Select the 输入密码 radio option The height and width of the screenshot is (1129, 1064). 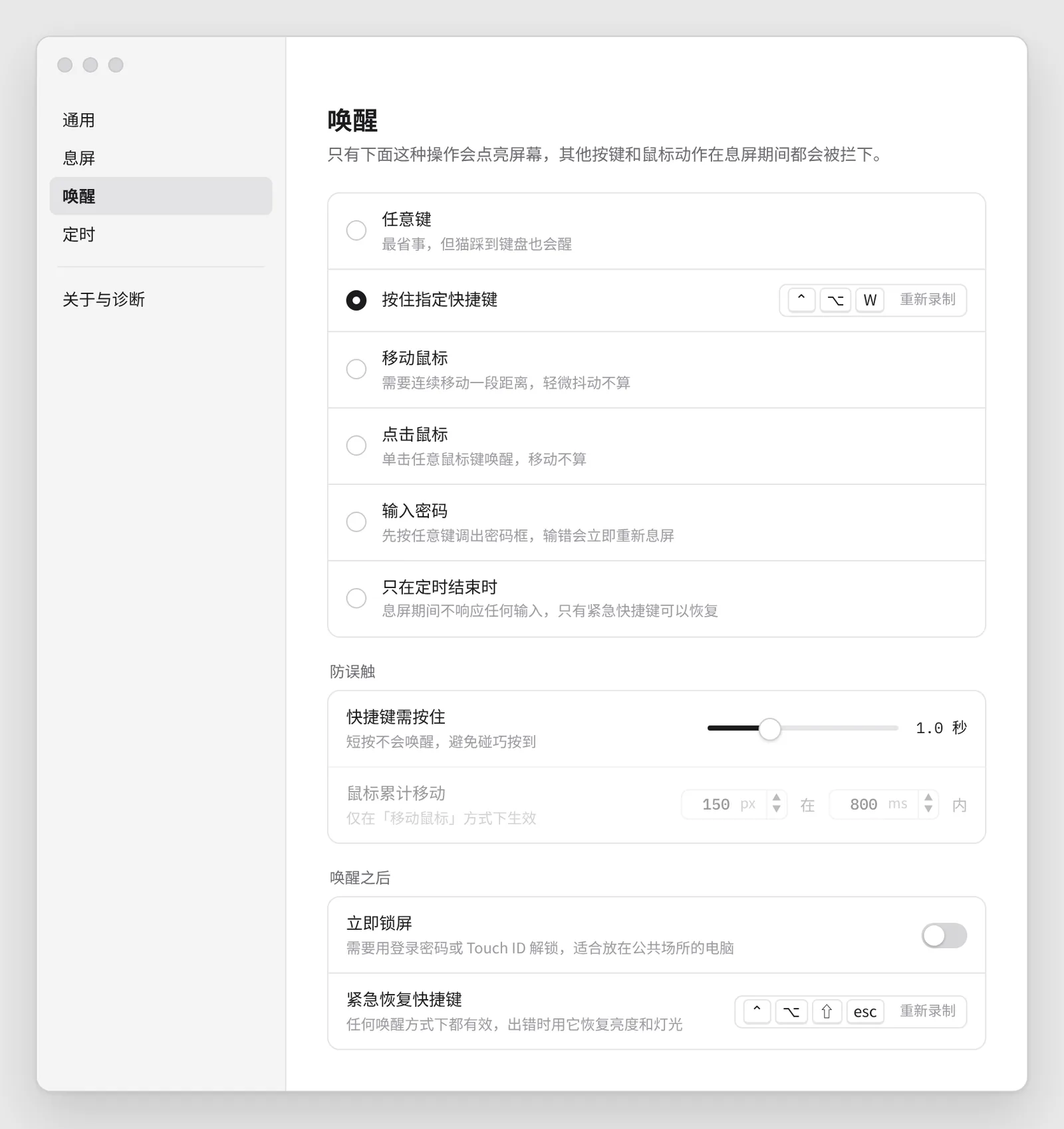point(356,522)
